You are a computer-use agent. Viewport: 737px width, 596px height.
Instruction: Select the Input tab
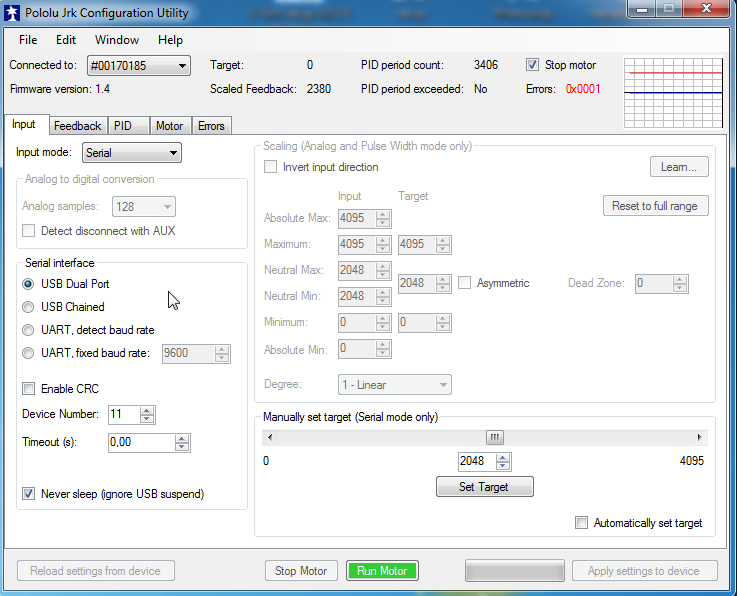tap(24, 124)
